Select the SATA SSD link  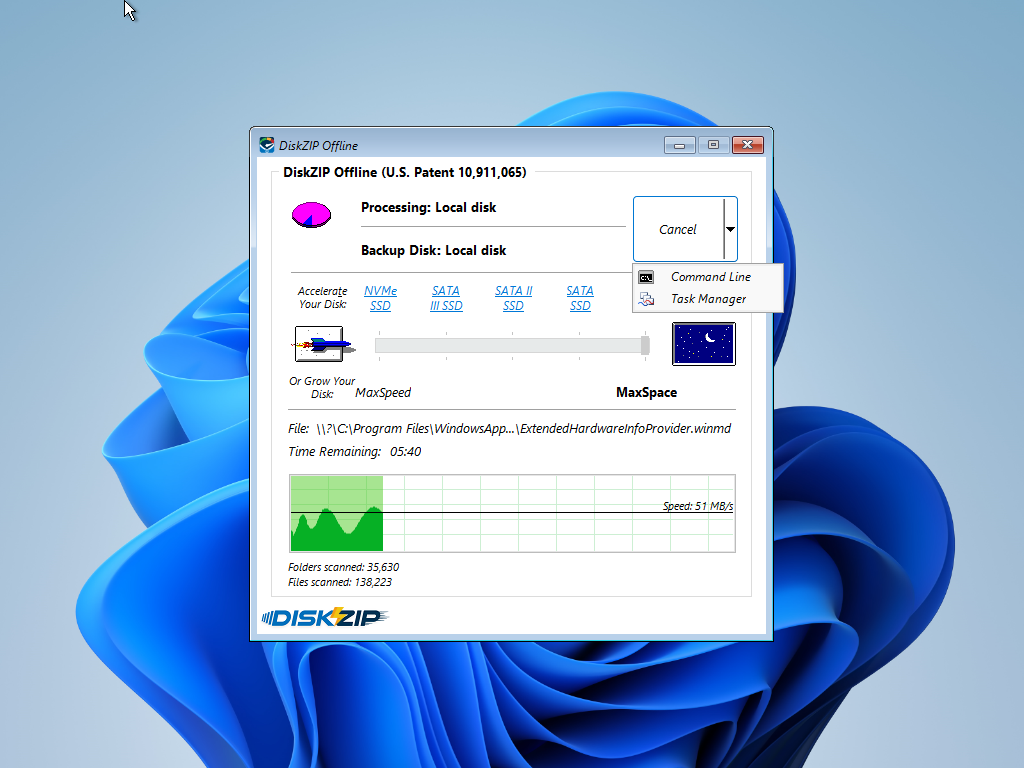tap(580, 298)
